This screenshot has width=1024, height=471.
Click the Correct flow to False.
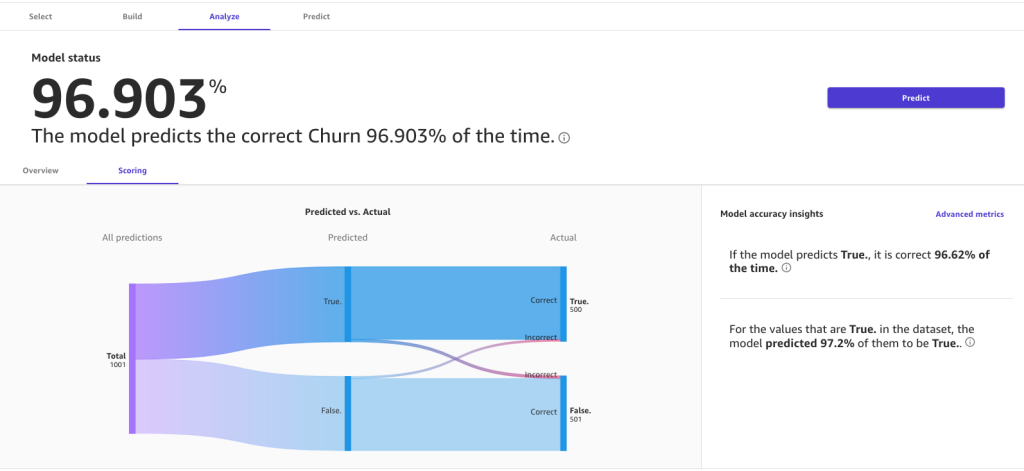[x=543, y=412]
